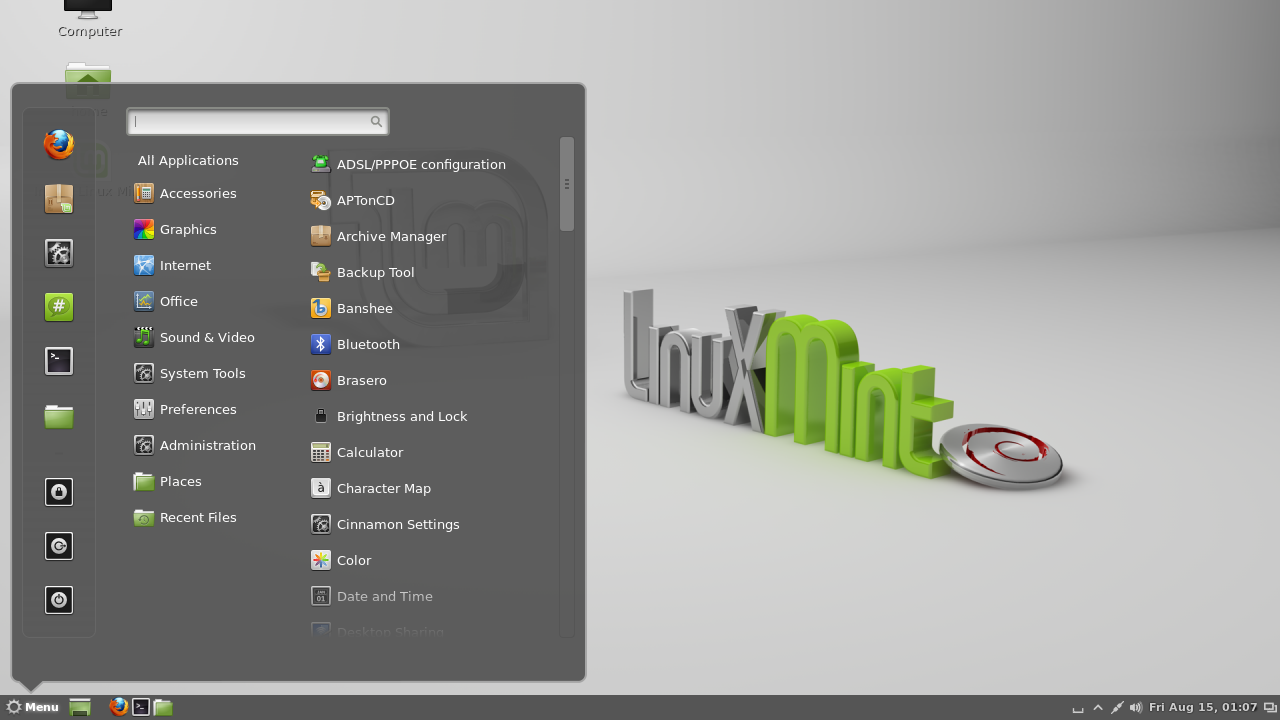Screen dimensions: 1280x720
Task: Click the Bluetooth icon
Action: [321, 344]
